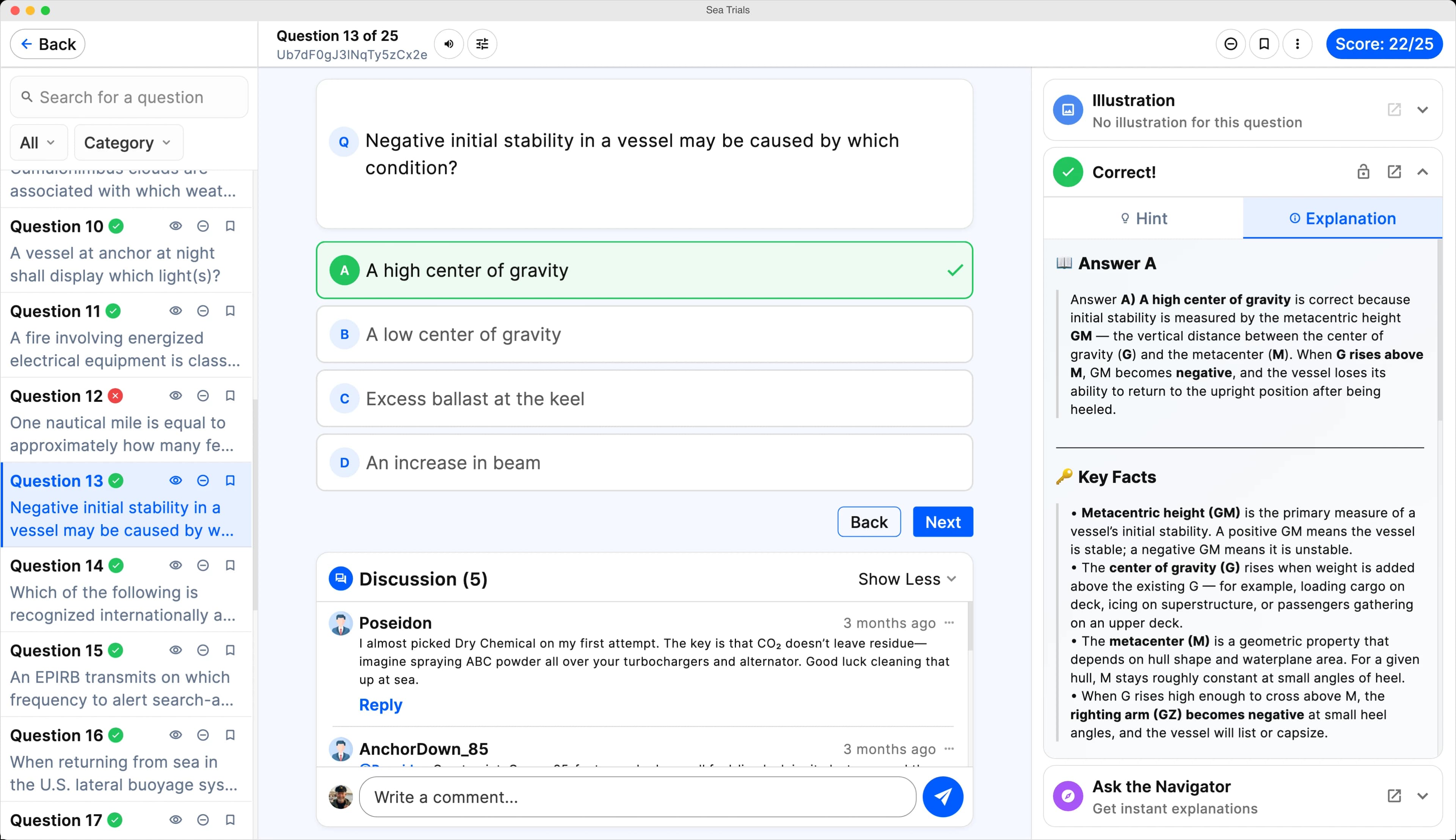Click the lock icon on the Correct! panel
Image resolution: width=1456 pixels, height=840 pixels.
click(x=1363, y=171)
